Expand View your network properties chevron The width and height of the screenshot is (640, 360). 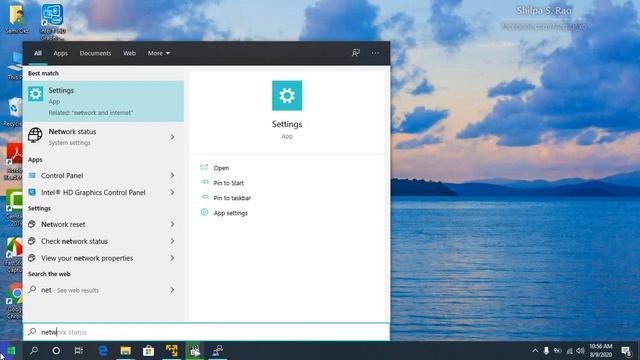click(173, 258)
